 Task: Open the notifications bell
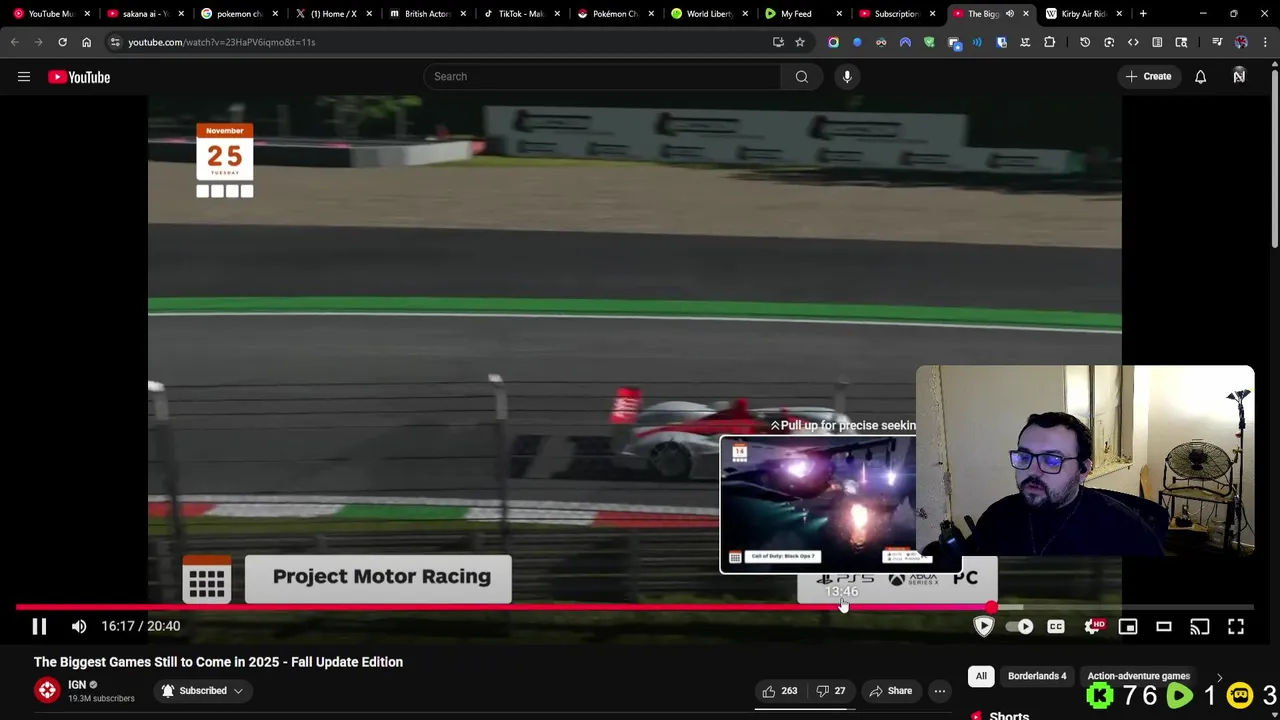[1200, 77]
